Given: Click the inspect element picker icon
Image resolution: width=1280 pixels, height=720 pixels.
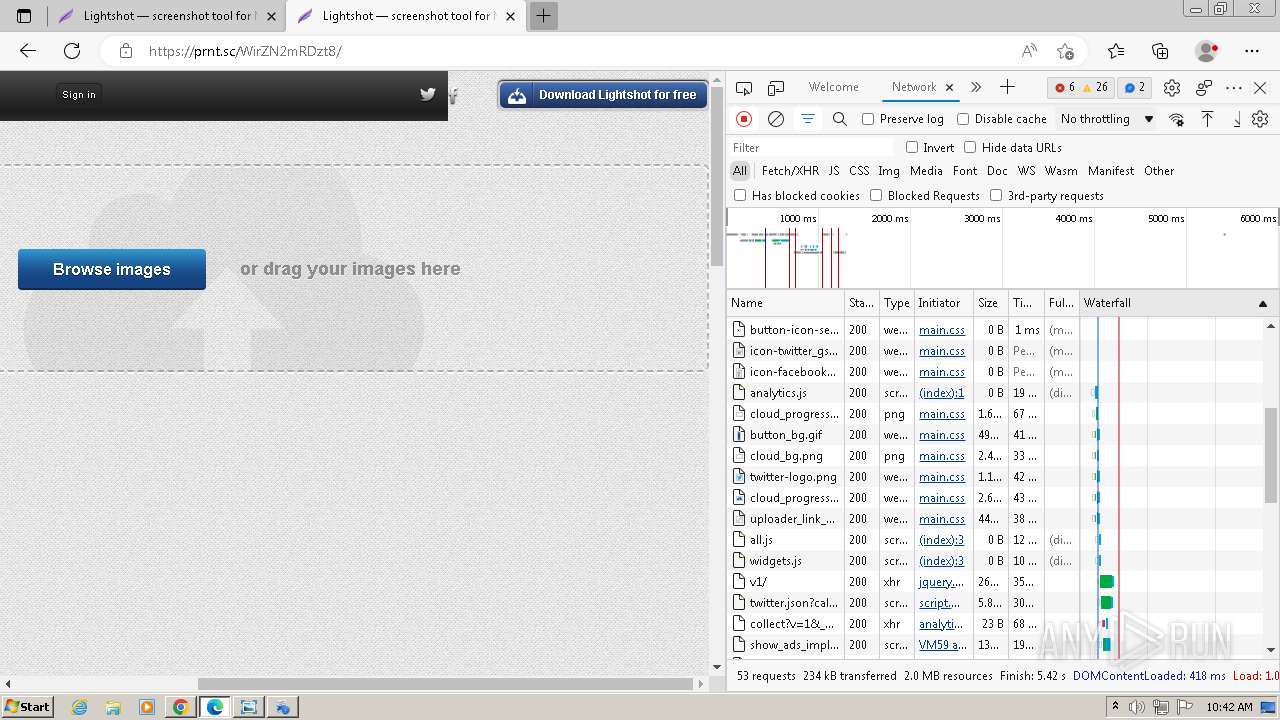Looking at the screenshot, I should [744, 88].
